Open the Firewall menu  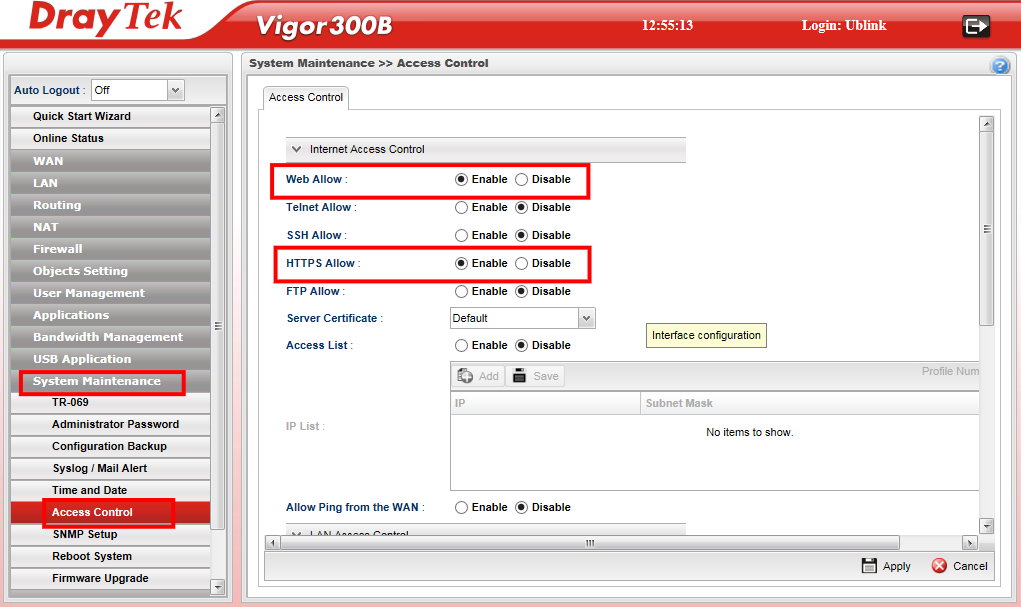[x=58, y=249]
